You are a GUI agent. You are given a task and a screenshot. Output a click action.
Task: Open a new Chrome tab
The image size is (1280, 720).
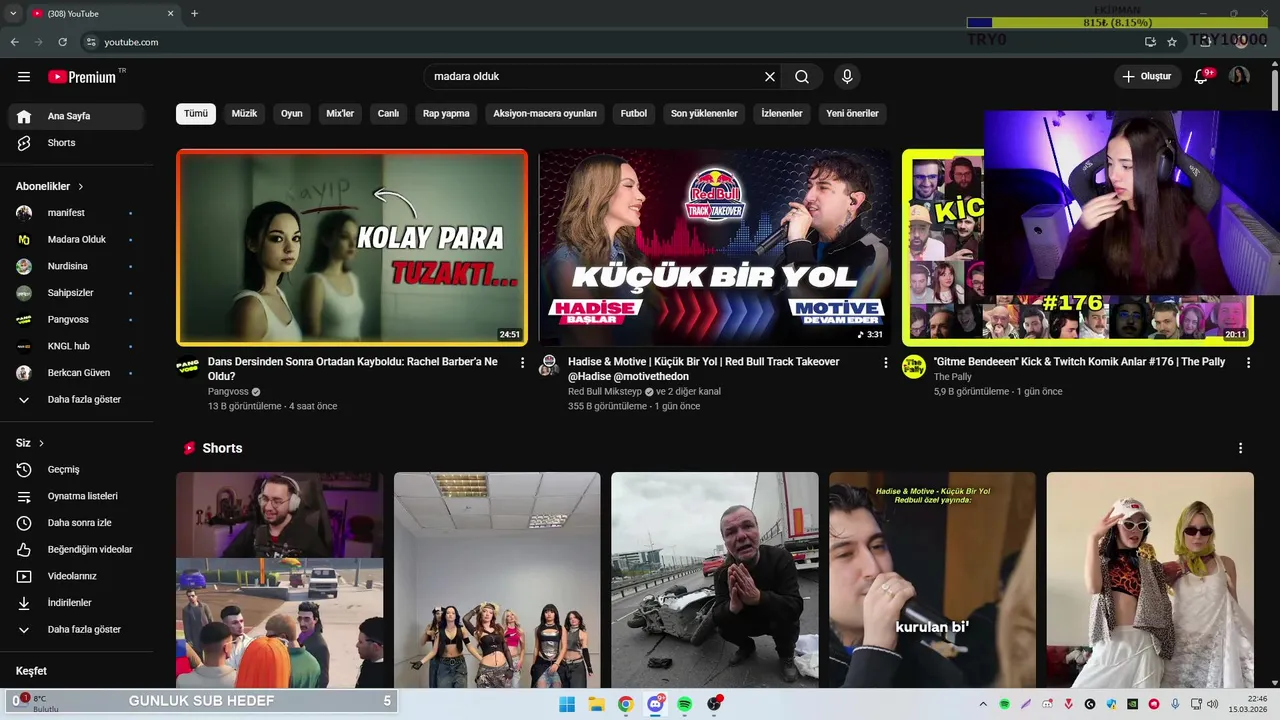[x=194, y=13]
